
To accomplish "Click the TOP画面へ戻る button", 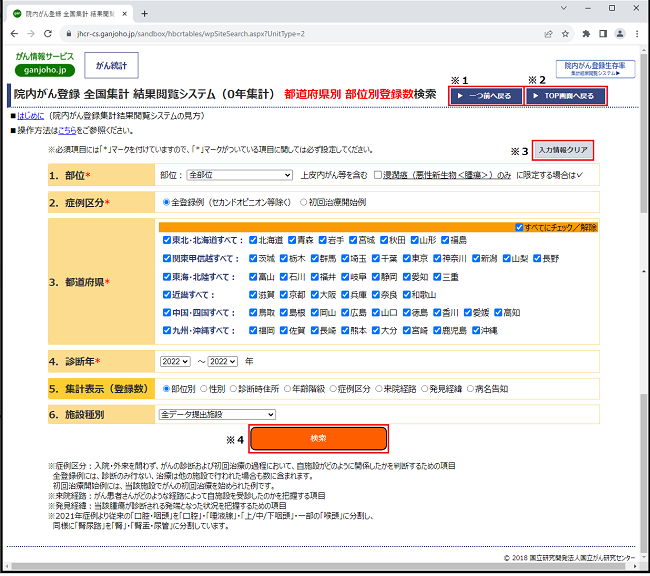I will pos(565,96).
